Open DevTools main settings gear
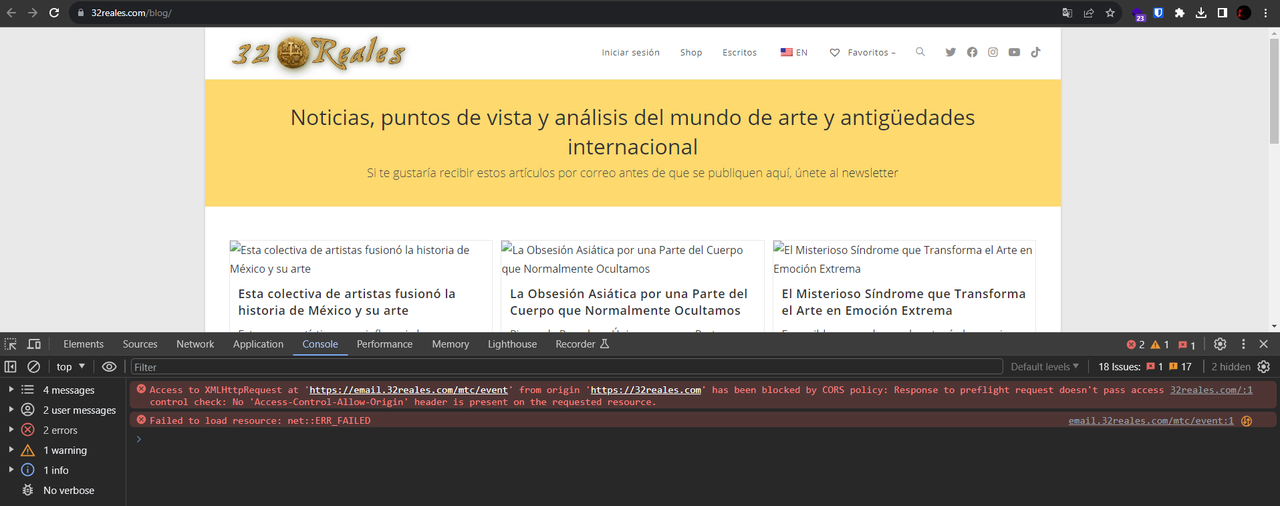1280x506 pixels. (x=1220, y=344)
